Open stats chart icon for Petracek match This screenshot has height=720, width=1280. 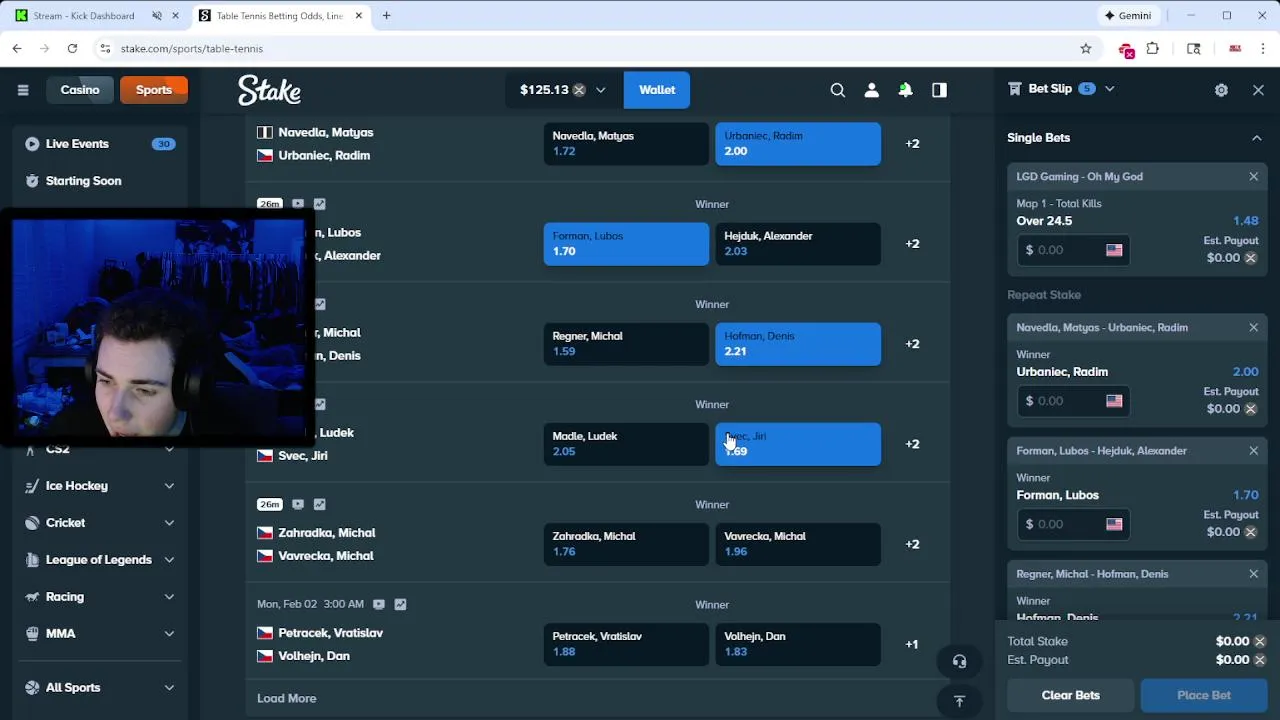(400, 604)
